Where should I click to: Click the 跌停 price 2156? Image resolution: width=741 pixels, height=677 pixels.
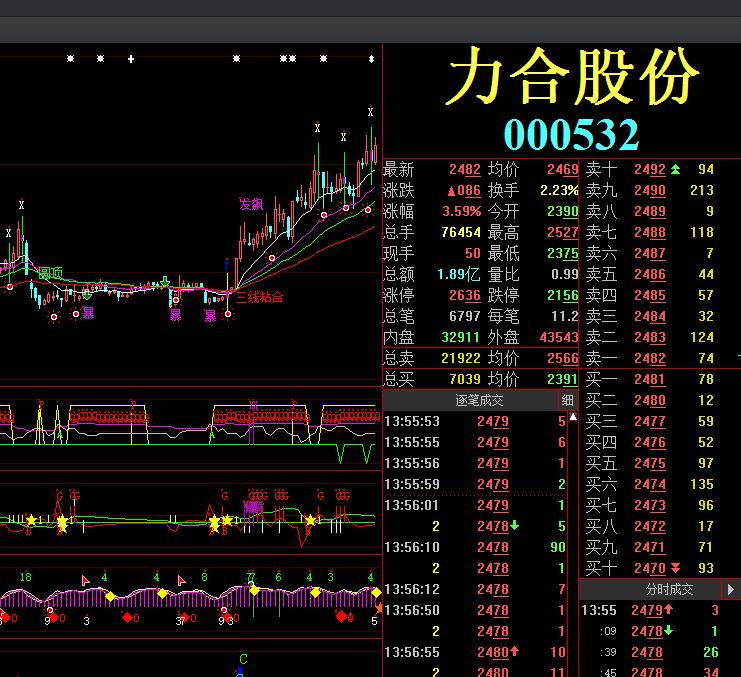[562, 295]
